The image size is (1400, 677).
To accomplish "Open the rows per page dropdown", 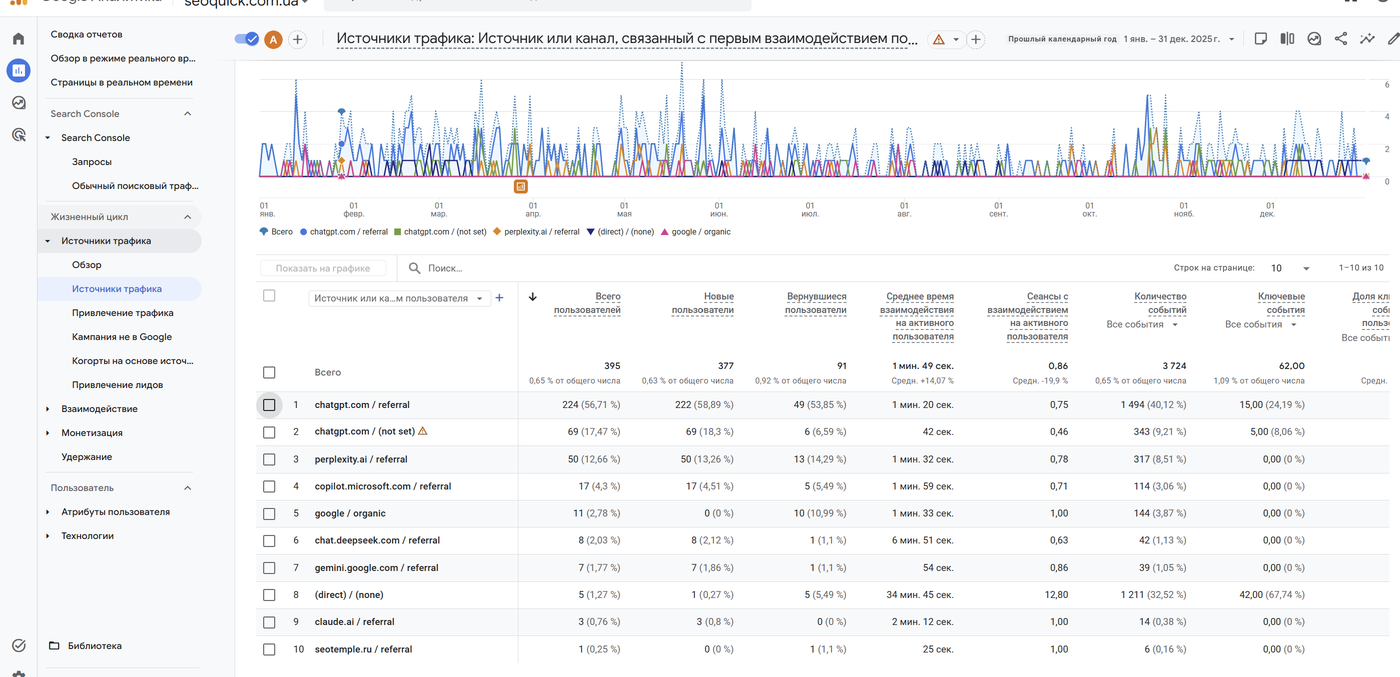I will pyautogui.click(x=1290, y=268).
